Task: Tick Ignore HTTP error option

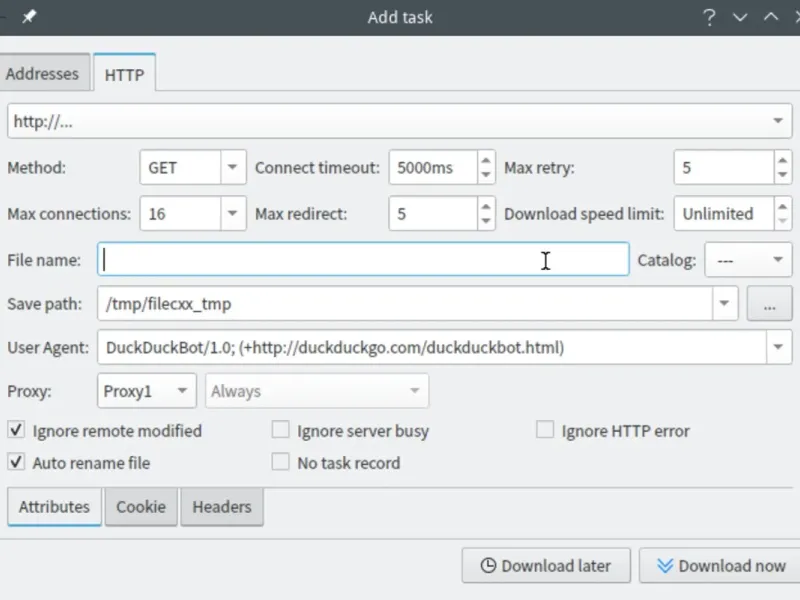Action: pyautogui.click(x=545, y=431)
